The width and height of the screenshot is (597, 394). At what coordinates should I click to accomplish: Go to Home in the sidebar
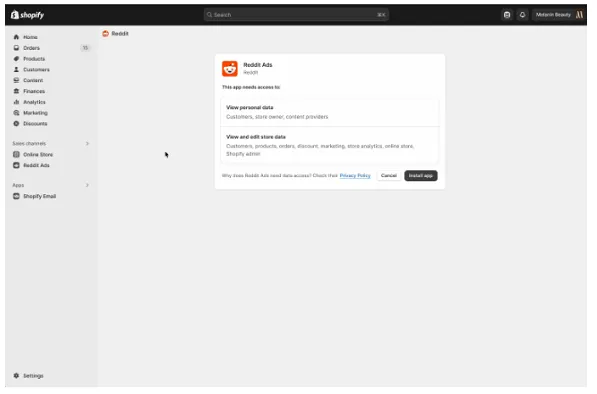coord(30,37)
